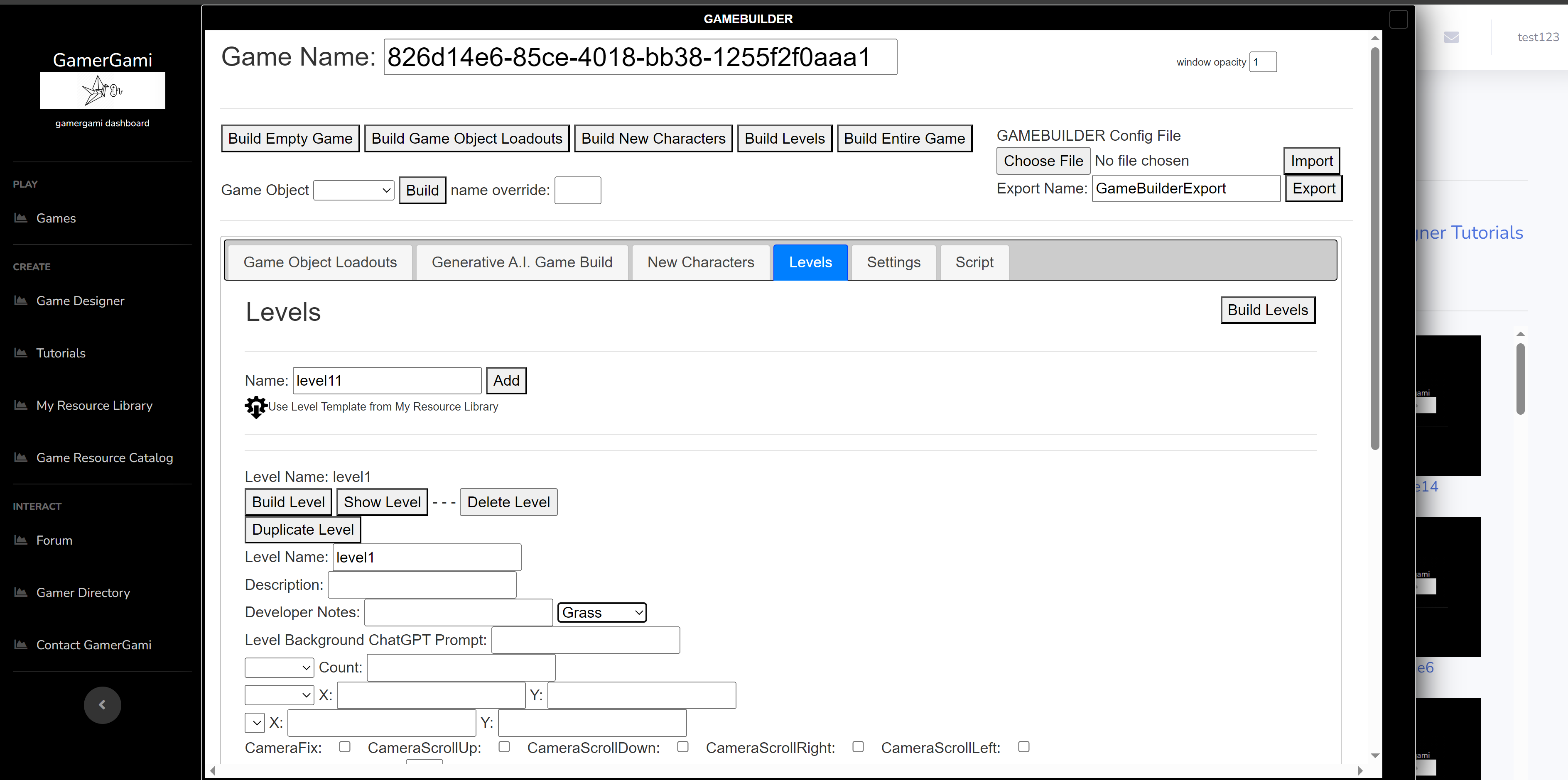The width and height of the screenshot is (1568, 780).
Task: Click the window opacity number field
Action: (x=1262, y=62)
